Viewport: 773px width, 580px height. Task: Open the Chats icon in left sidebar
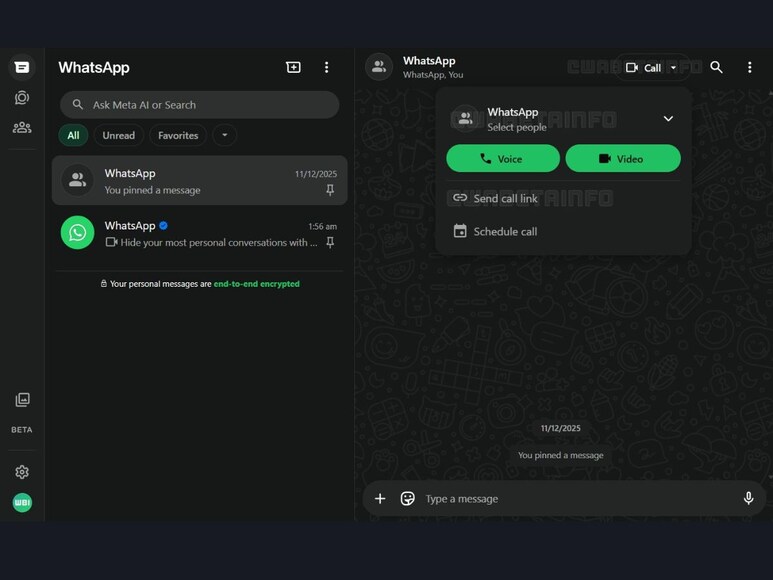(22, 67)
